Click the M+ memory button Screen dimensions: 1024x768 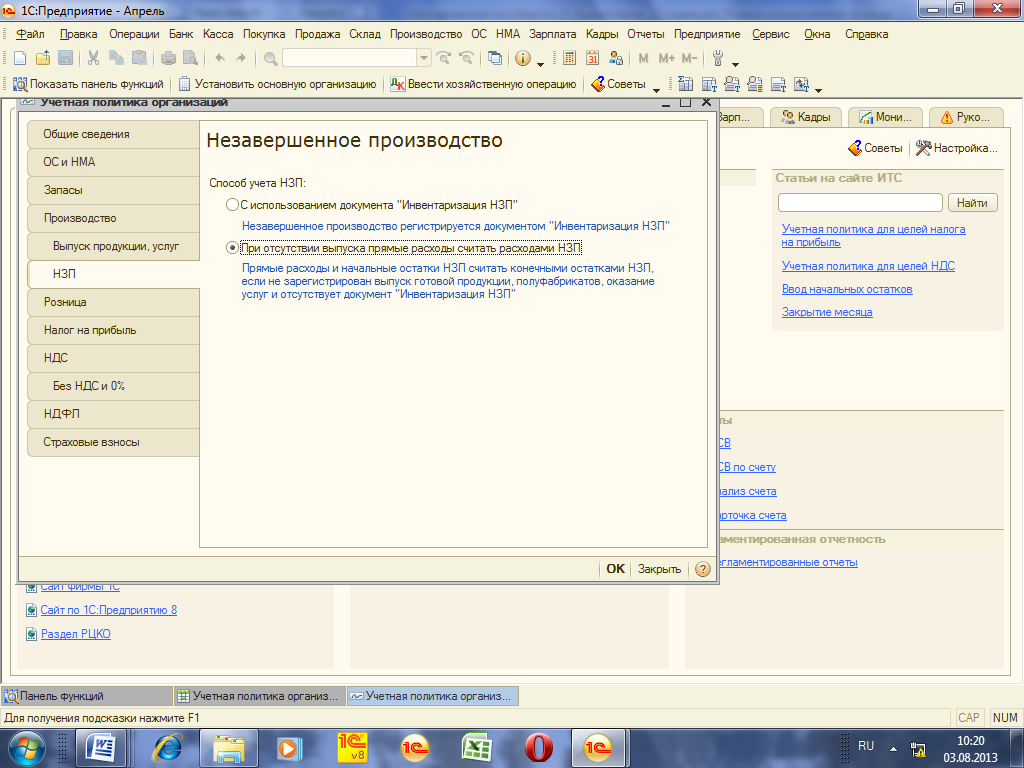tap(666, 58)
